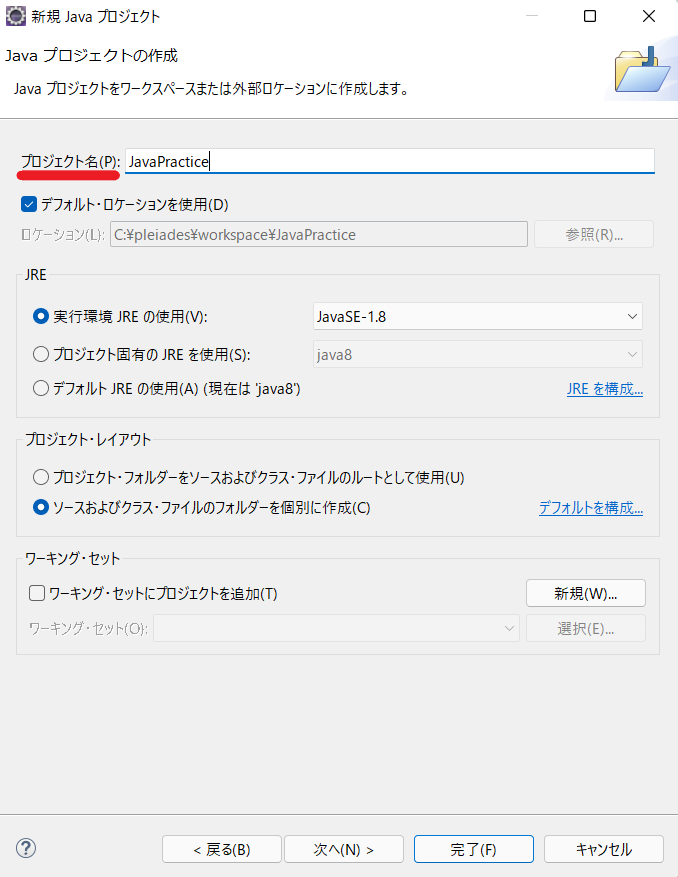Click the 'プロジェクト・レイアウト' group label

(x=88, y=439)
